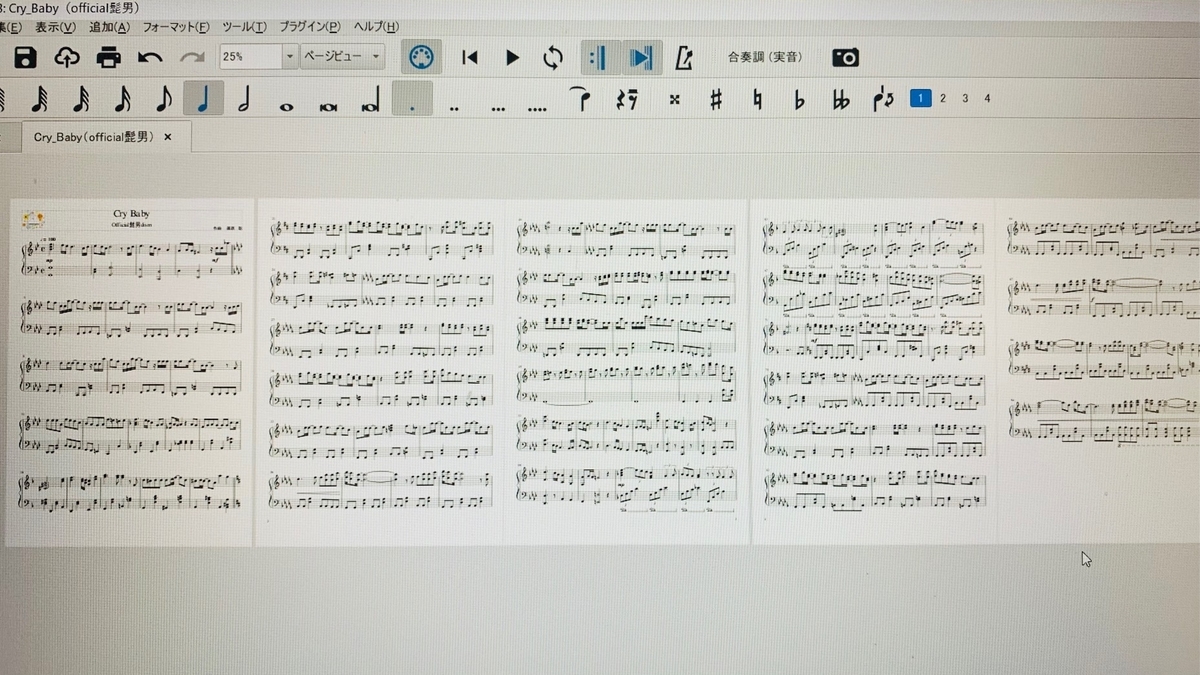Viewport: 1200px width, 675px height.
Task: Click the Save score icon
Action: [25, 57]
